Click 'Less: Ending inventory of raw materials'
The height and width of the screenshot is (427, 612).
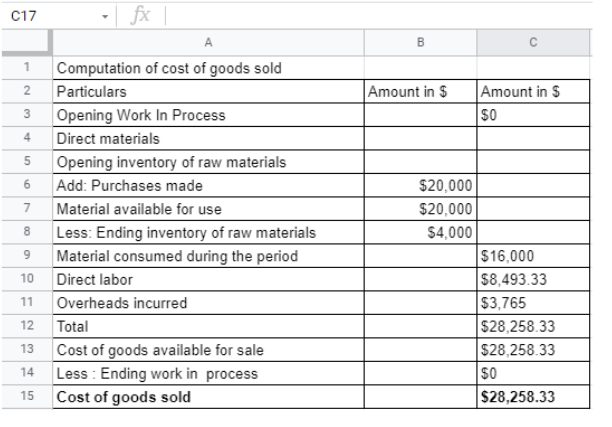tap(208, 232)
